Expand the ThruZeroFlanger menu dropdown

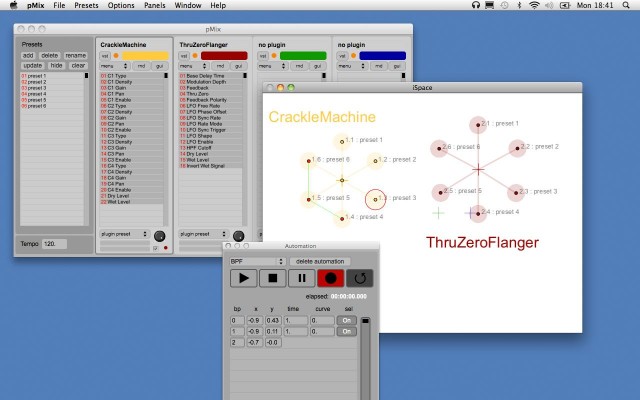(x=192, y=66)
